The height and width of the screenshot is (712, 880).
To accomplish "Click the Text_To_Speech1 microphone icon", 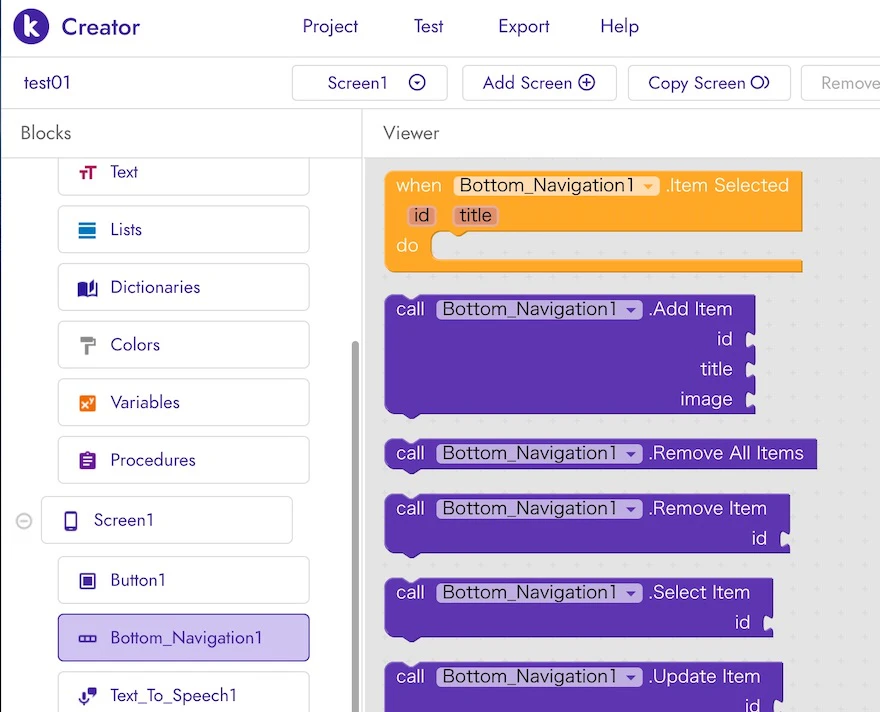I will [x=87, y=696].
